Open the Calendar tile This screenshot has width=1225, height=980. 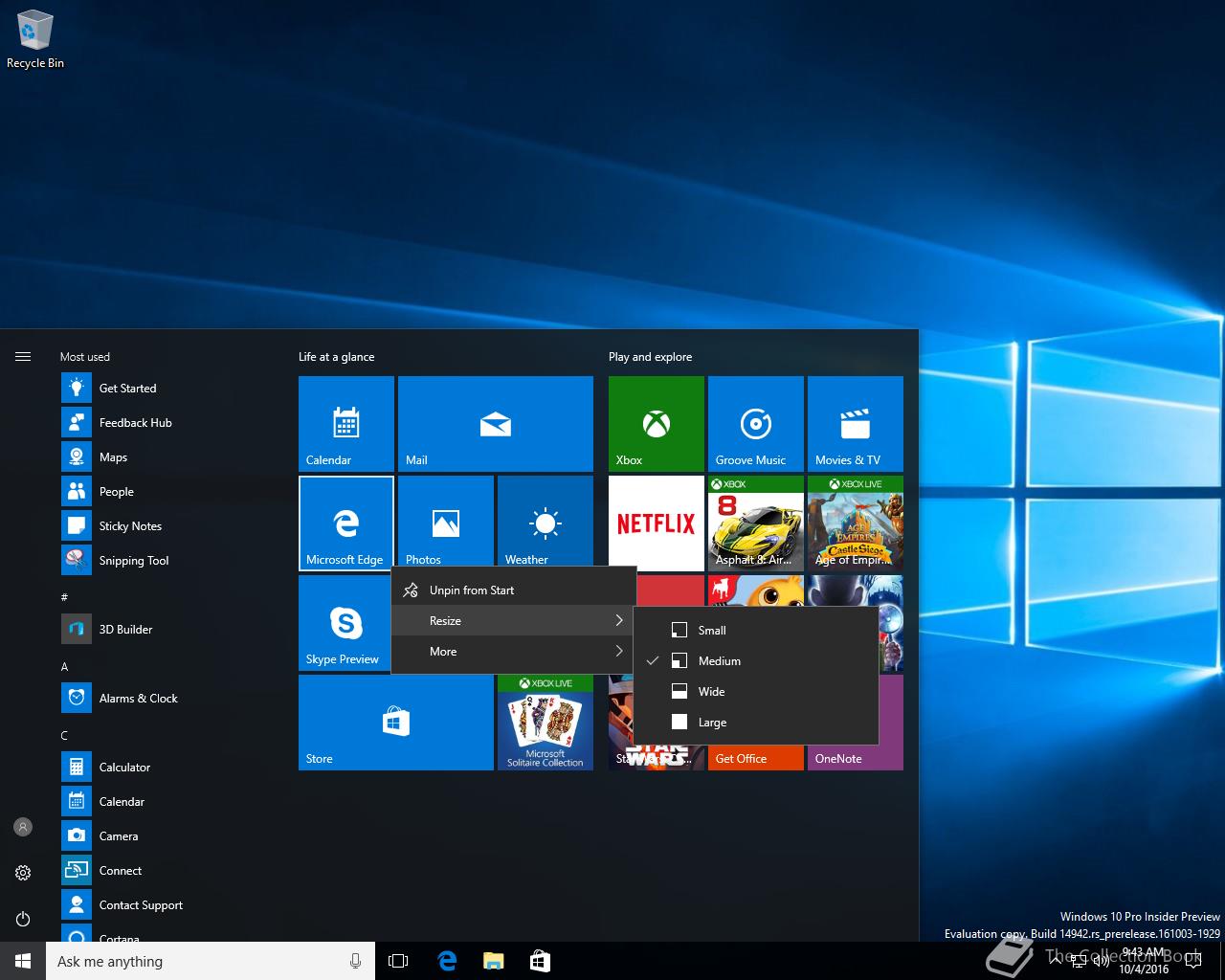pyautogui.click(x=346, y=424)
